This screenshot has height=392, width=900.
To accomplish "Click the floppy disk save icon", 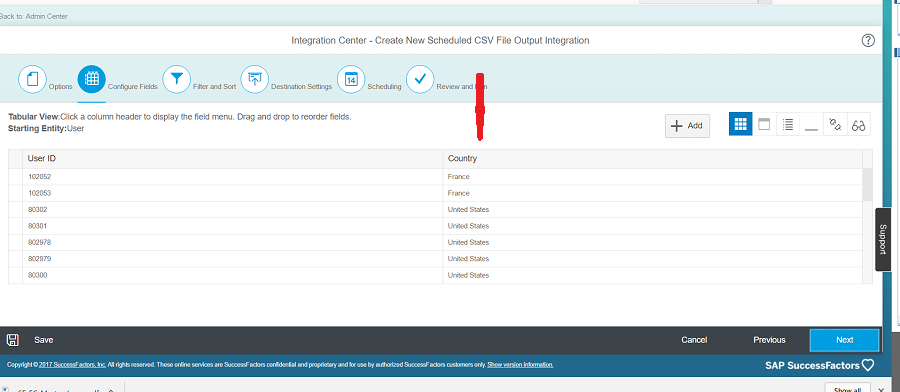I will coord(13,340).
